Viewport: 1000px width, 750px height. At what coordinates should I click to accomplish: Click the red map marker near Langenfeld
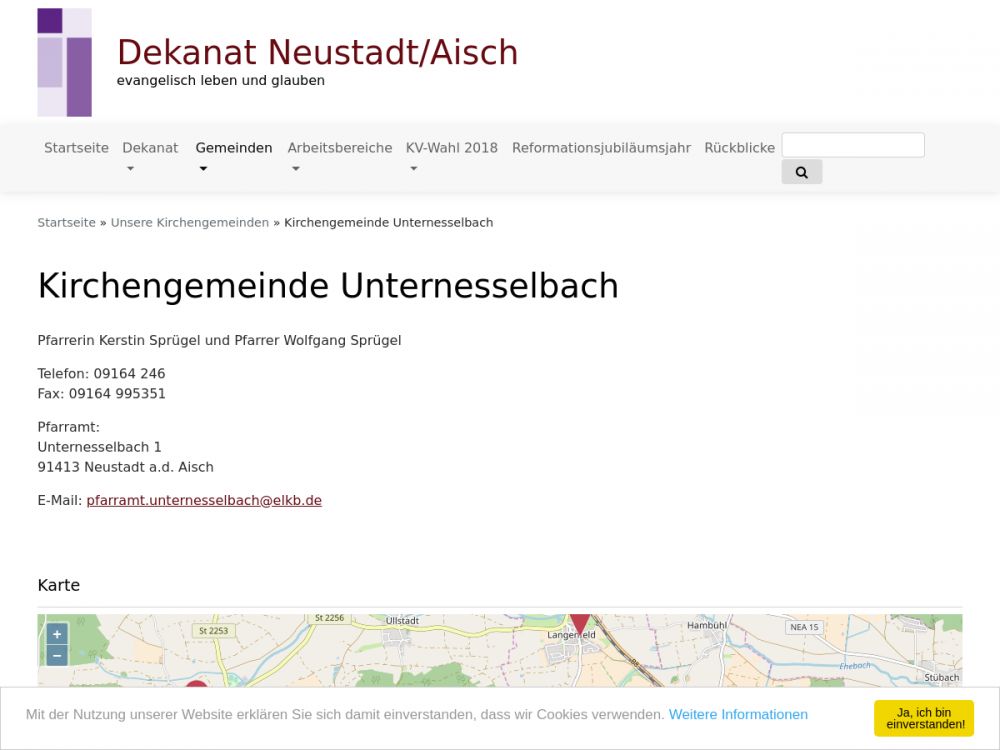pos(580,623)
